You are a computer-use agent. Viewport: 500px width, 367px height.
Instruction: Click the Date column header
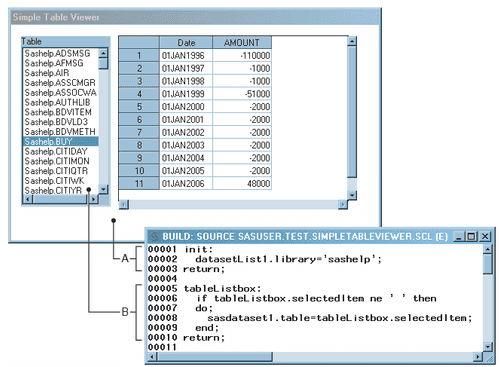tap(186, 43)
